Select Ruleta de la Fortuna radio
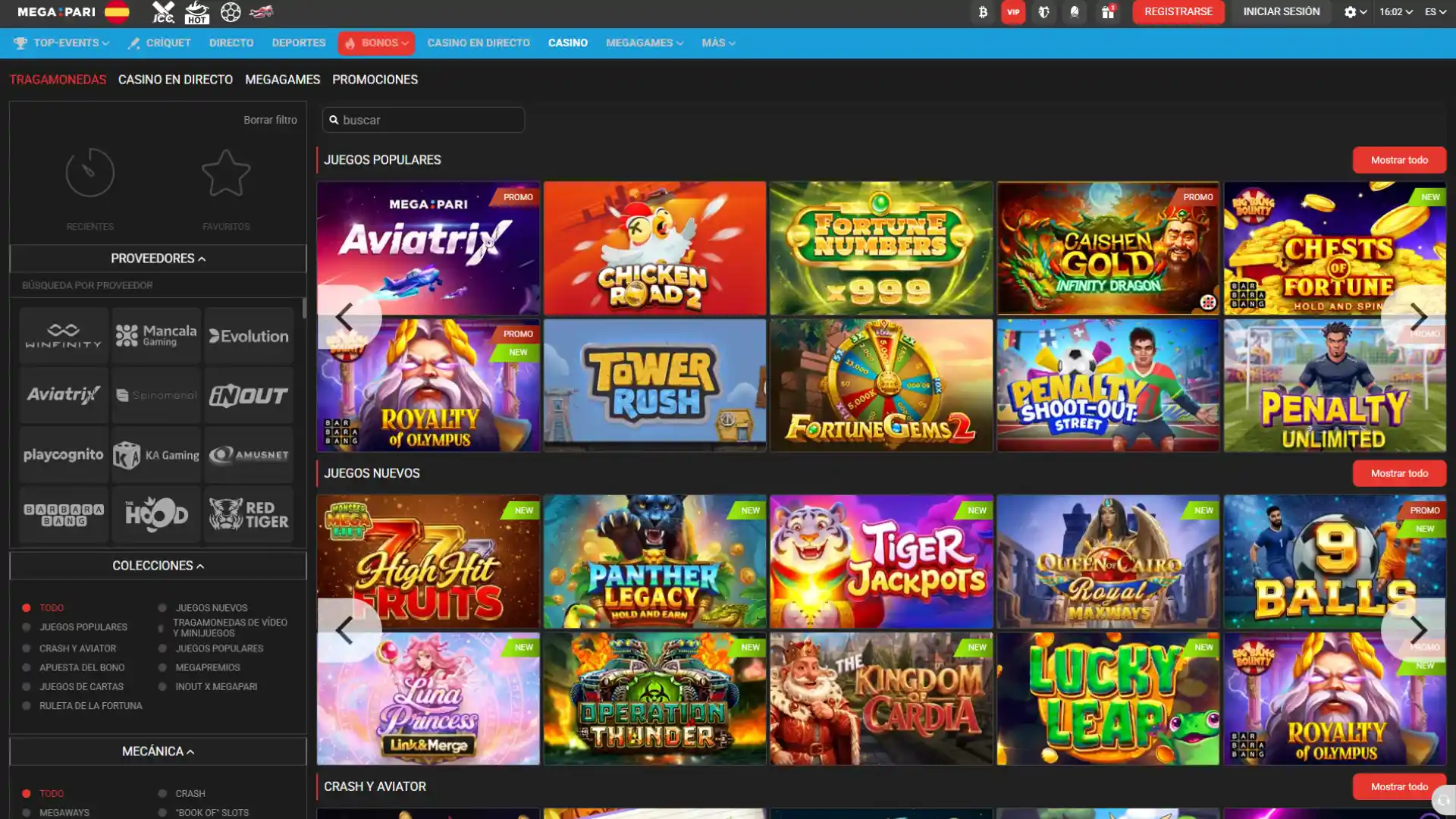The width and height of the screenshot is (1456, 819). [x=27, y=706]
